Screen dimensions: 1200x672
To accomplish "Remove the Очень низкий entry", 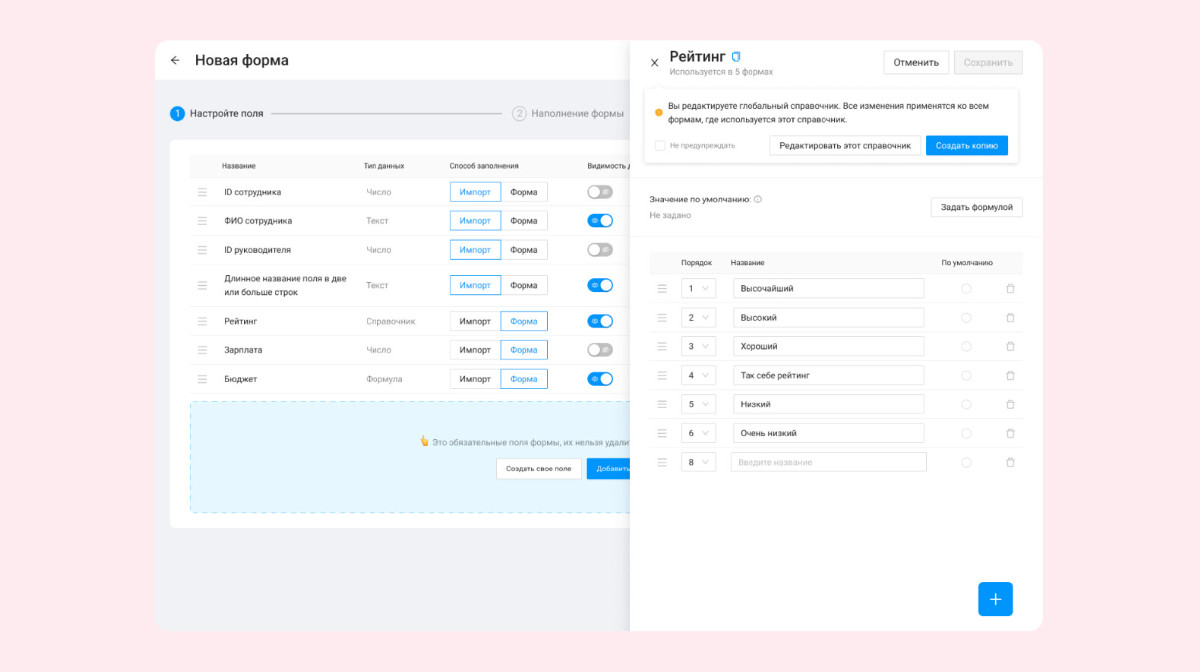I will (x=1010, y=433).
